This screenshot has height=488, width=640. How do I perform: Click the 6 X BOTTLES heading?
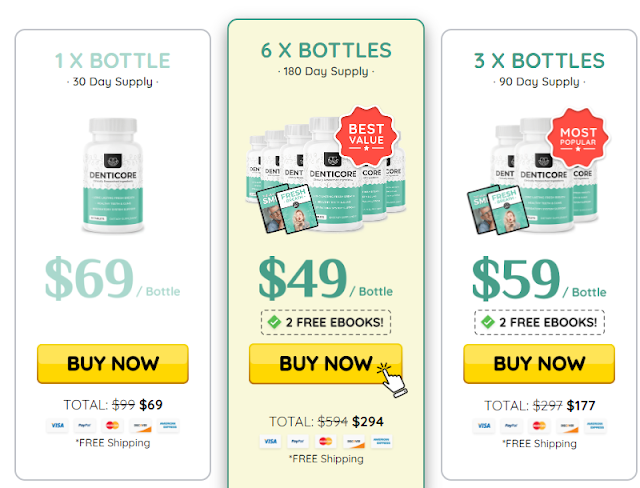coord(326,51)
